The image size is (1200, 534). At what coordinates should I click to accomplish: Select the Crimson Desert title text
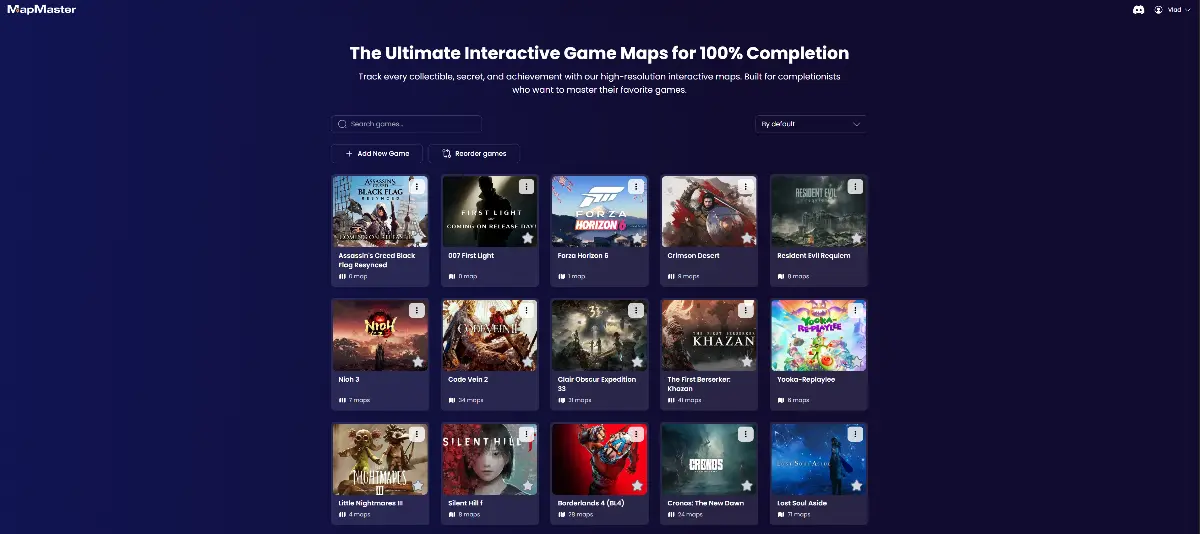click(x=693, y=255)
